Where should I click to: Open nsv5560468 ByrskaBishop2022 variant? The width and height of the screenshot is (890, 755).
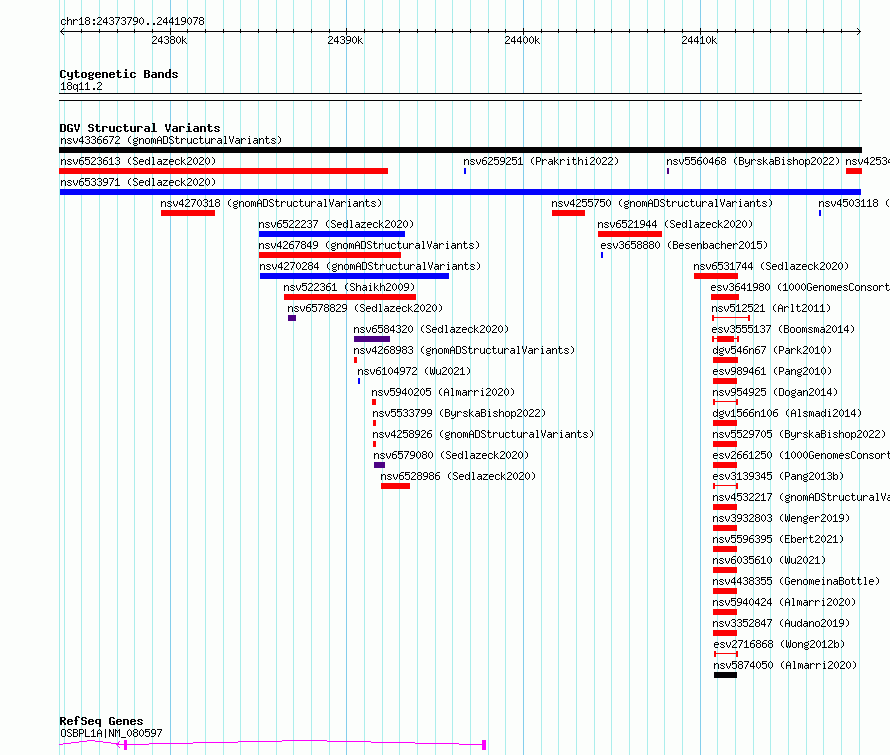[x=753, y=161]
